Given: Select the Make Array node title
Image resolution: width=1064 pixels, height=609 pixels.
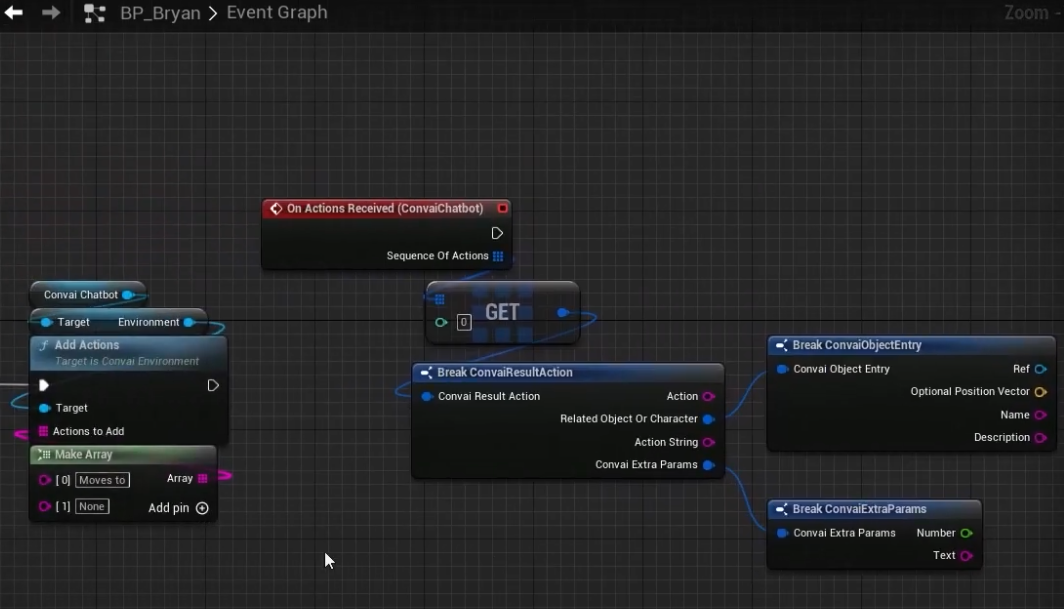Looking at the screenshot, I should (83, 454).
